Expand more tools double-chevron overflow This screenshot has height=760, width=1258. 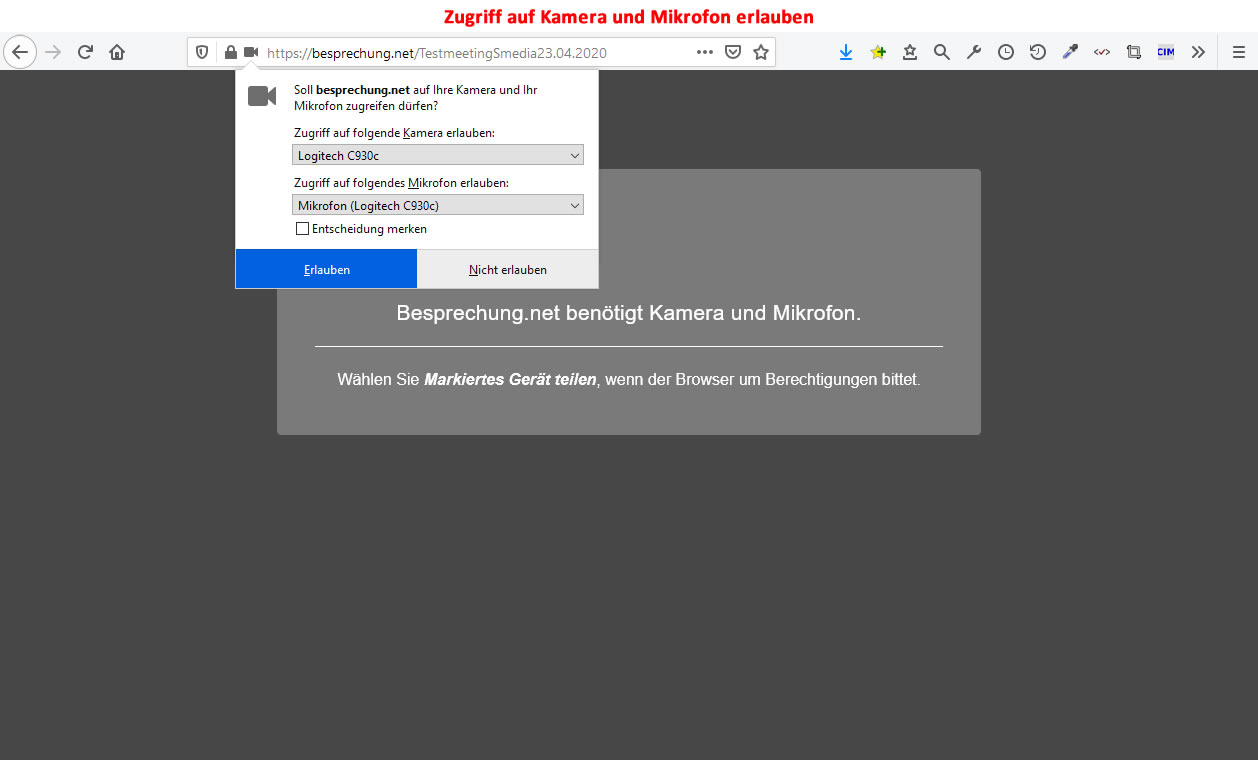(1198, 52)
